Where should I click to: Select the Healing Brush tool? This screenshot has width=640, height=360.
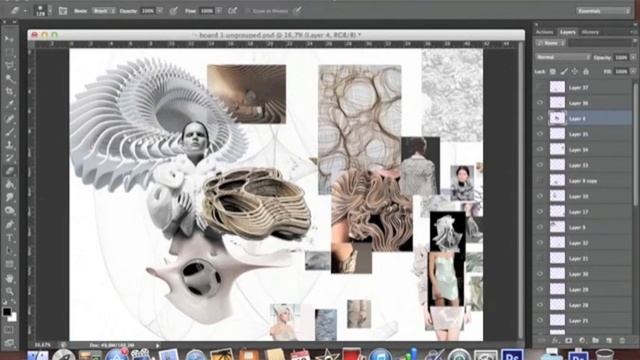click(x=9, y=118)
